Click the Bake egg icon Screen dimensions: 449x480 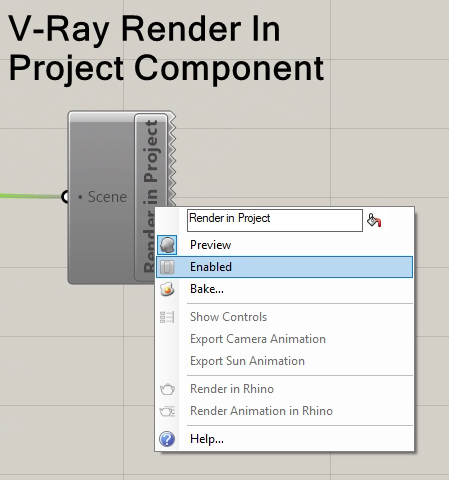click(167, 289)
